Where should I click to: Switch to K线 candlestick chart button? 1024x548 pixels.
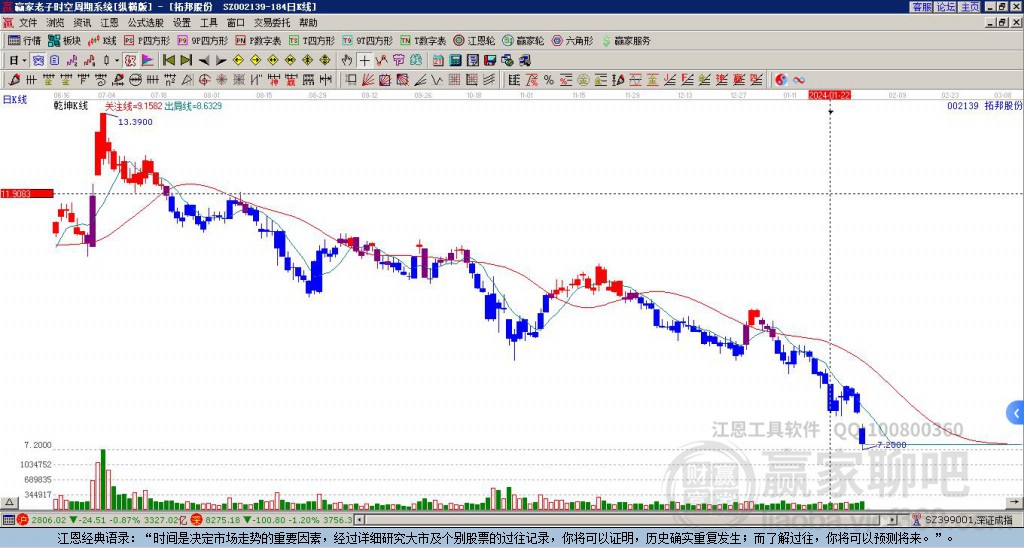(x=102, y=40)
